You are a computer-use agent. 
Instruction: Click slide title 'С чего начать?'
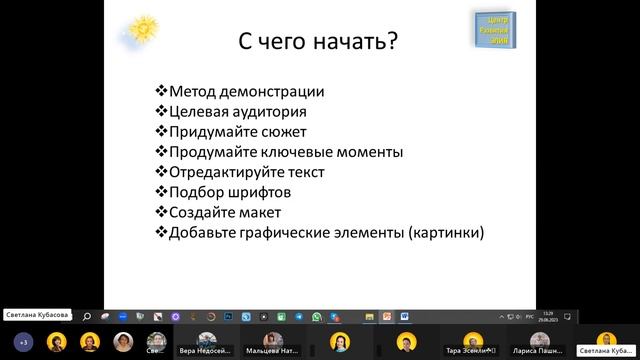pos(318,41)
